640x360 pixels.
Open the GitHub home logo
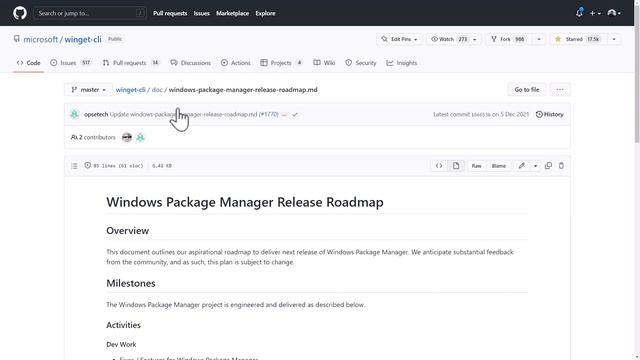tap(20, 13)
